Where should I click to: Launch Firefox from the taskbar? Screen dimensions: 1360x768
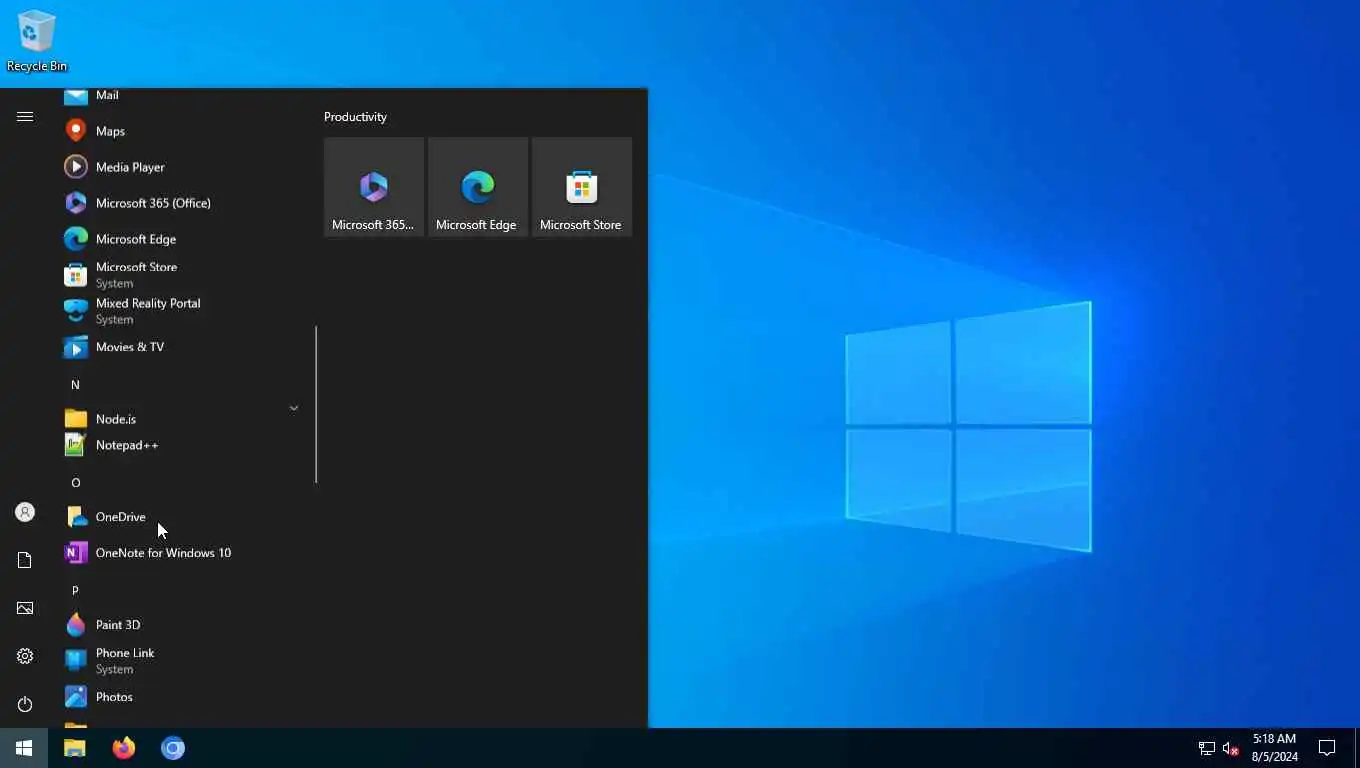(x=124, y=748)
